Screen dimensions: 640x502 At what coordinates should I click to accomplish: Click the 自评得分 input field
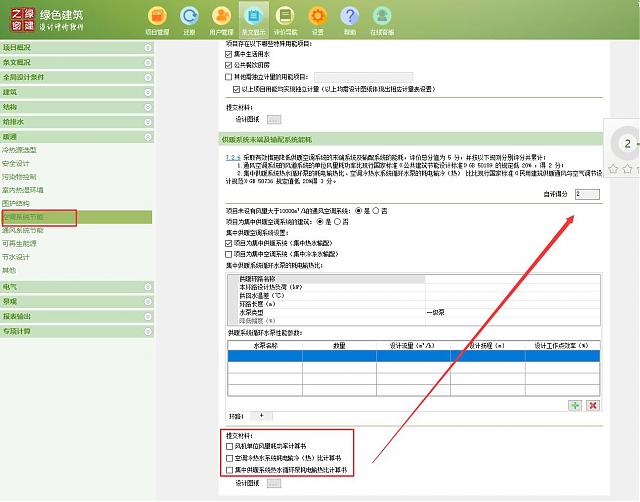[x=587, y=194]
